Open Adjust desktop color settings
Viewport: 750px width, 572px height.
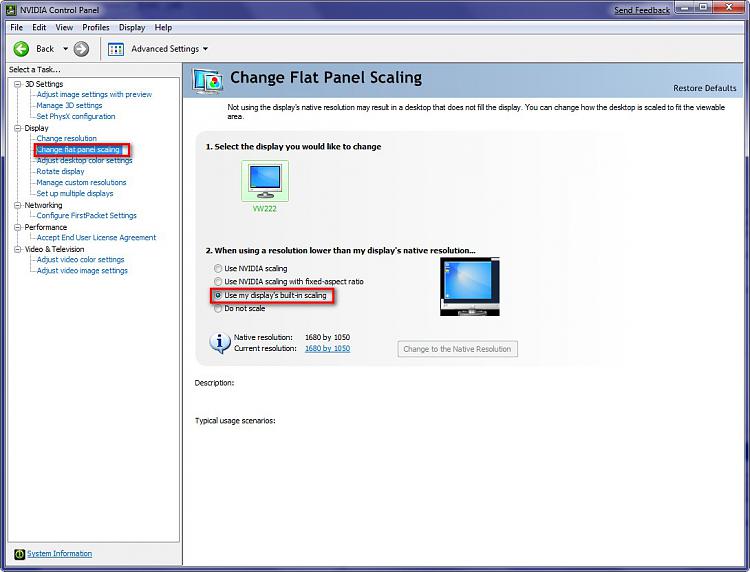pos(84,161)
